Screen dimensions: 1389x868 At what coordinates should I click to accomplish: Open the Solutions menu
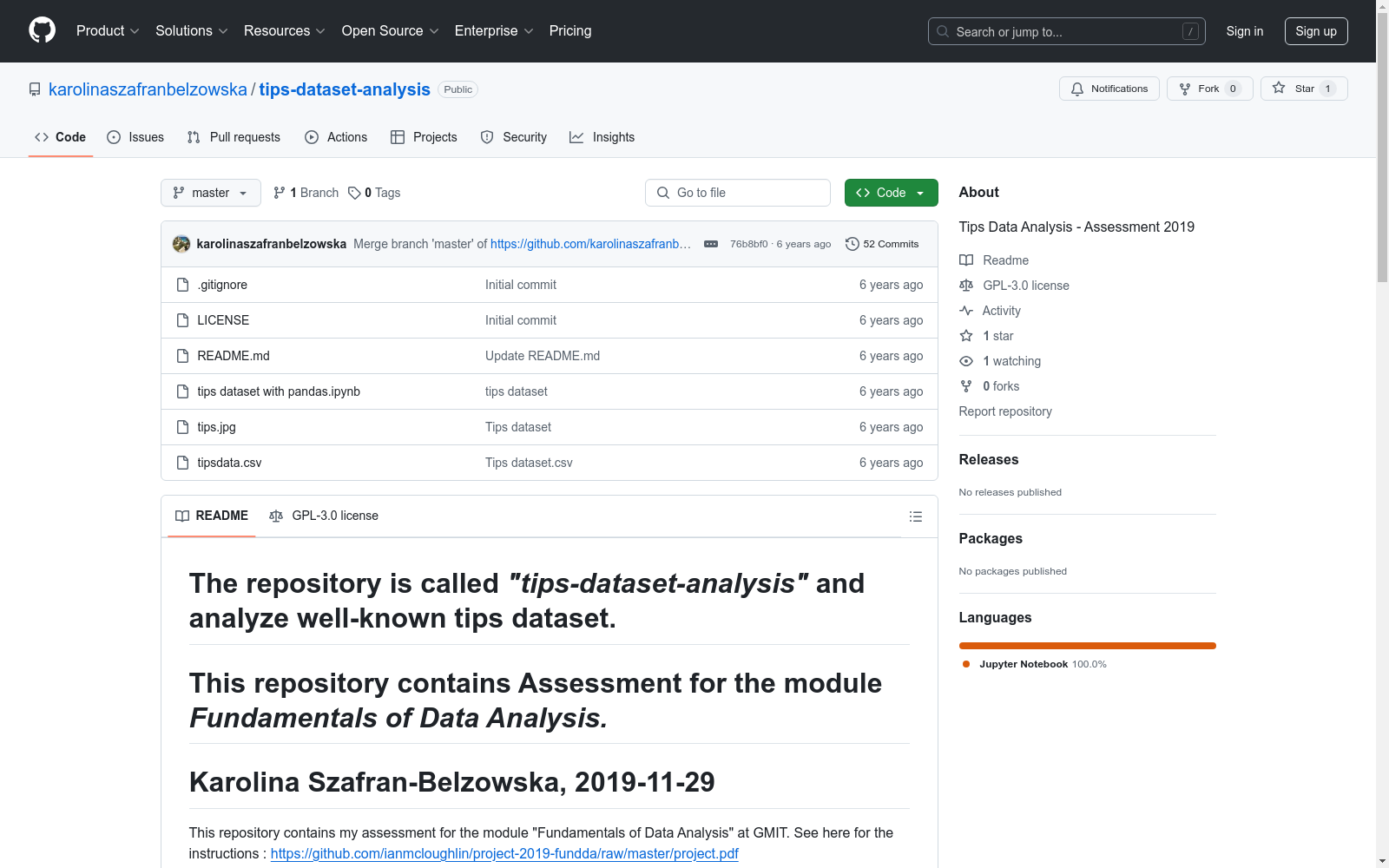[191, 31]
